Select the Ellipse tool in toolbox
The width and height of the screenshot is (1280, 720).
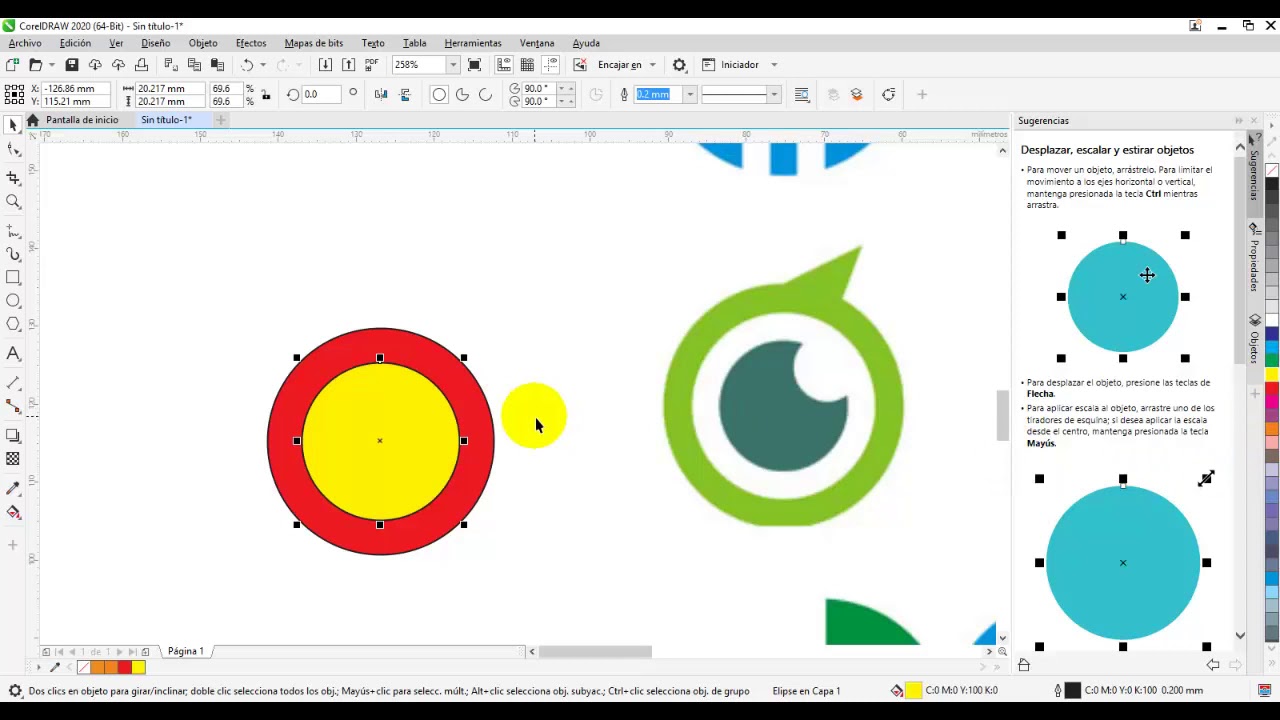(13, 301)
